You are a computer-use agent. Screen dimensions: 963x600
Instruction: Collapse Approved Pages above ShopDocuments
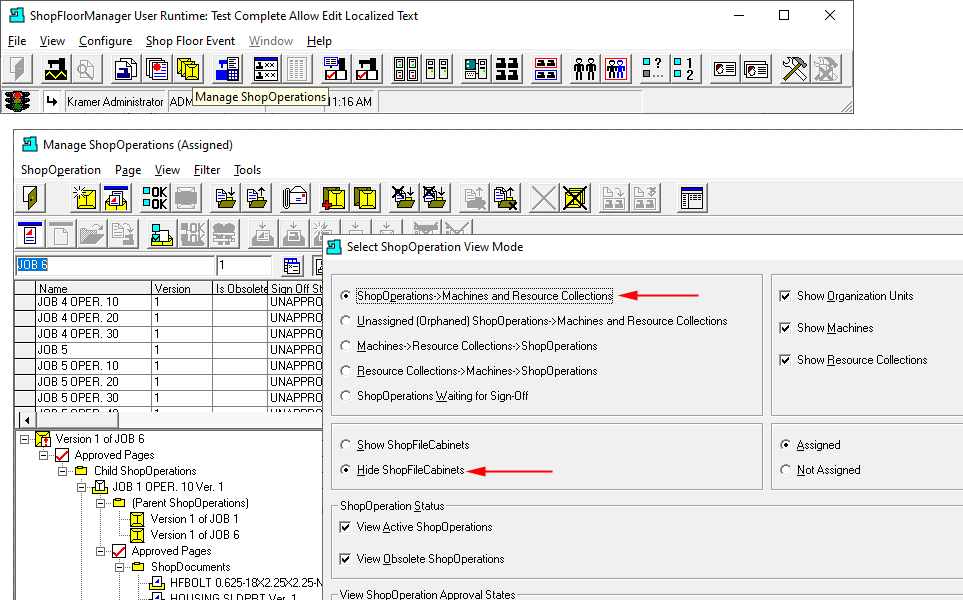pos(101,551)
